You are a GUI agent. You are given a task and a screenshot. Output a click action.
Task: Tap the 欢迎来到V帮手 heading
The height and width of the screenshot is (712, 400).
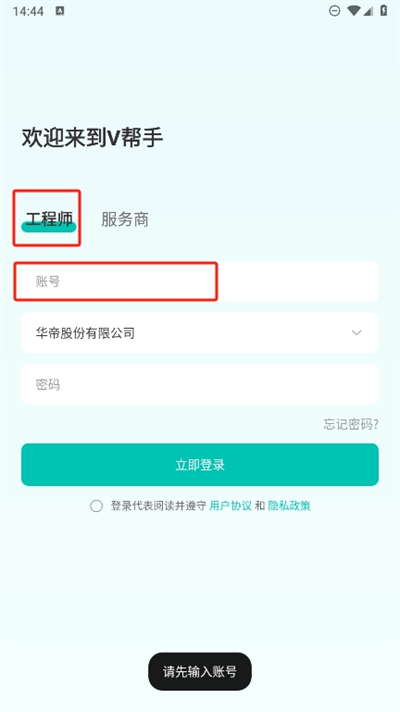point(92,137)
